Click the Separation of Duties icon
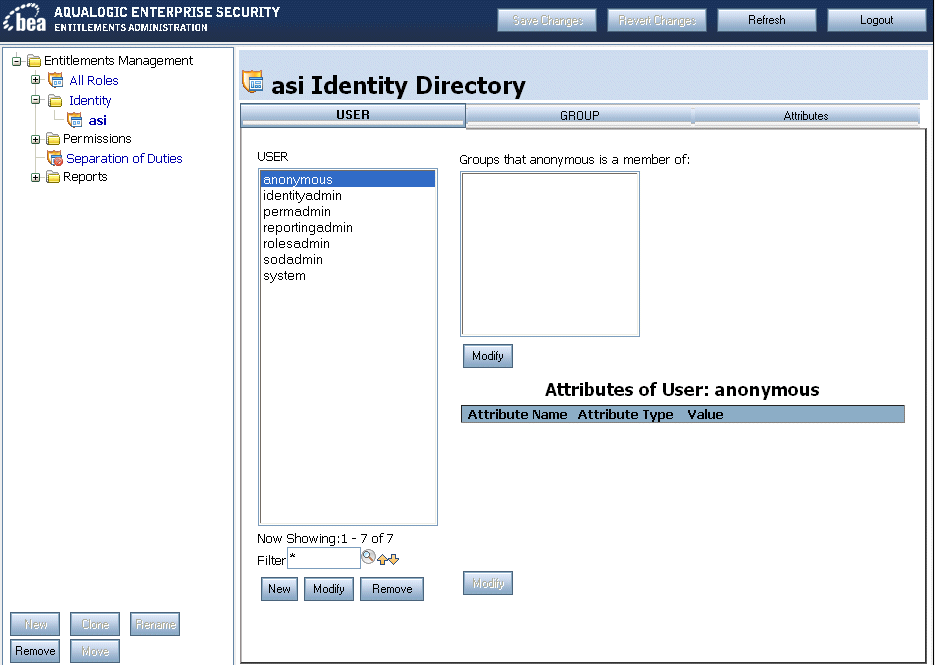The image size is (935, 665). point(55,158)
